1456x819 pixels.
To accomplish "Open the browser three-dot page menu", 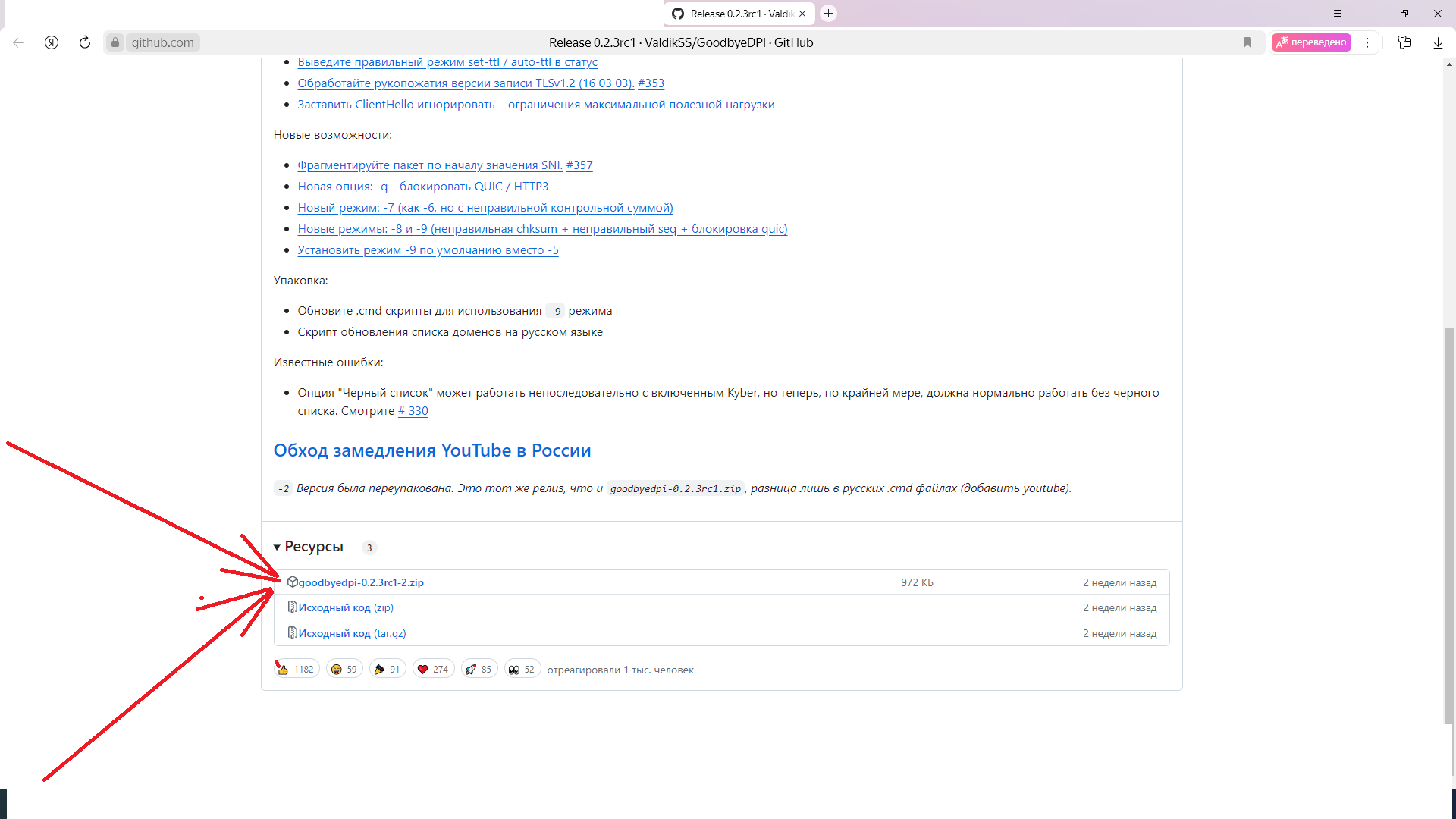I will click(1367, 42).
